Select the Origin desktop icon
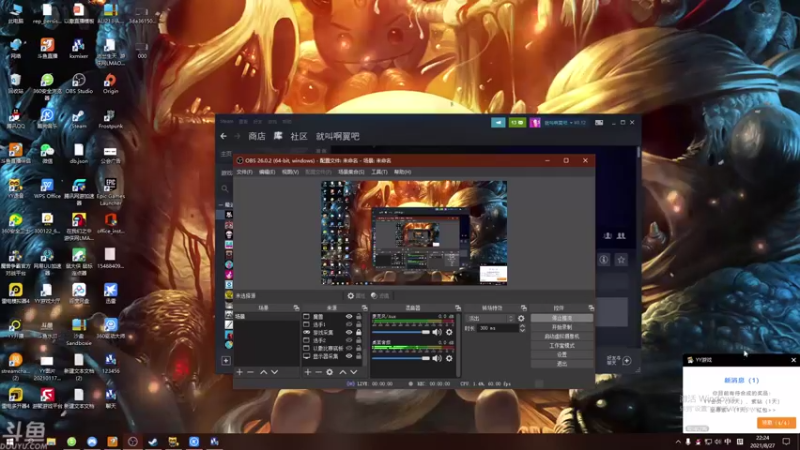Image resolution: width=800 pixels, height=450 pixels. point(110,84)
